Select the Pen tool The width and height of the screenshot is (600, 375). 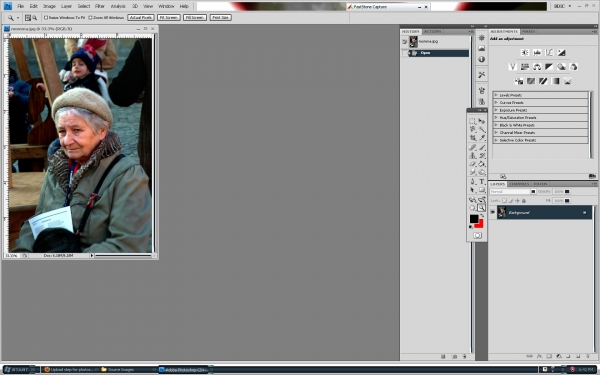coord(473,182)
